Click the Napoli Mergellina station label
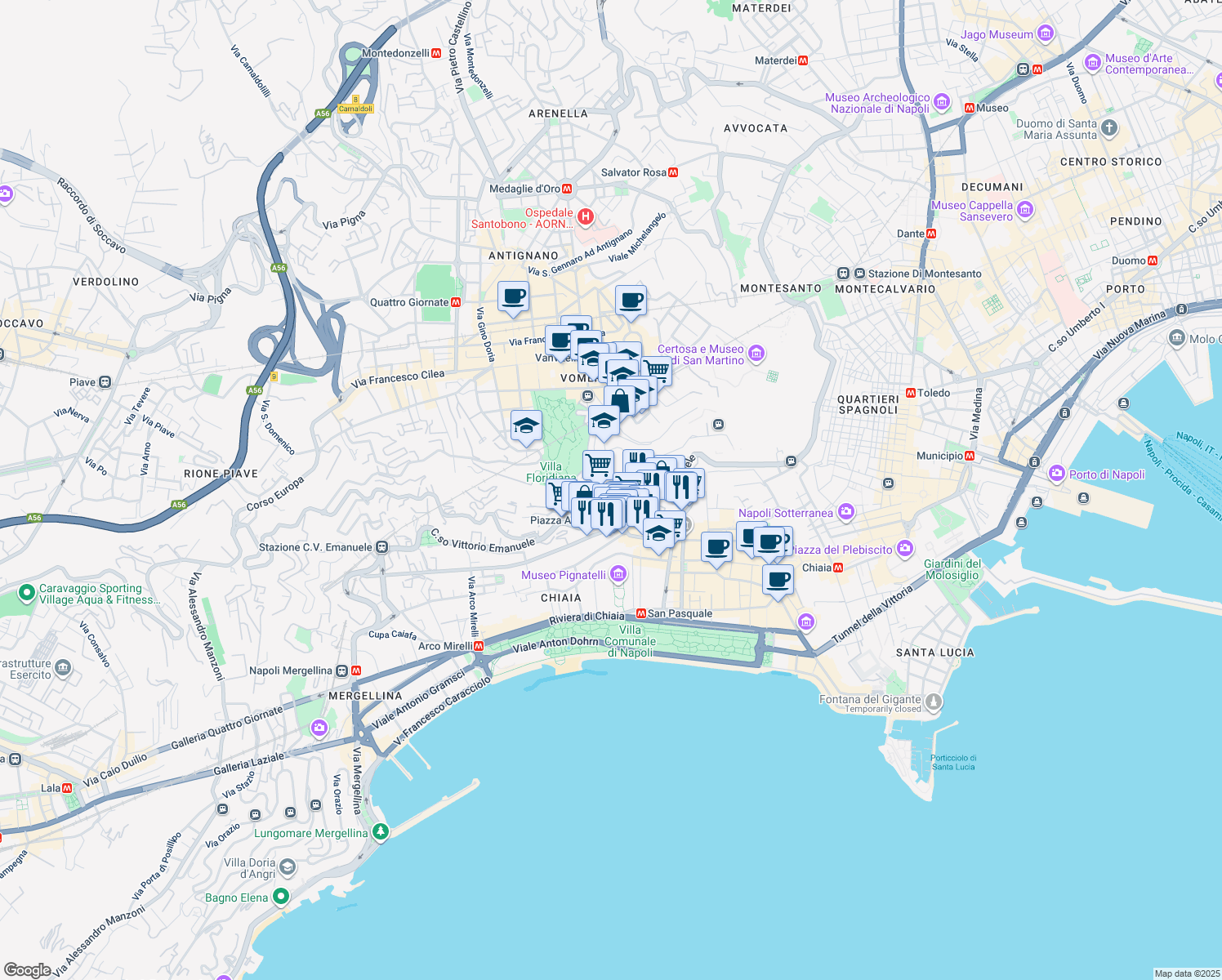Viewport: 1222px width, 980px height. (291, 670)
